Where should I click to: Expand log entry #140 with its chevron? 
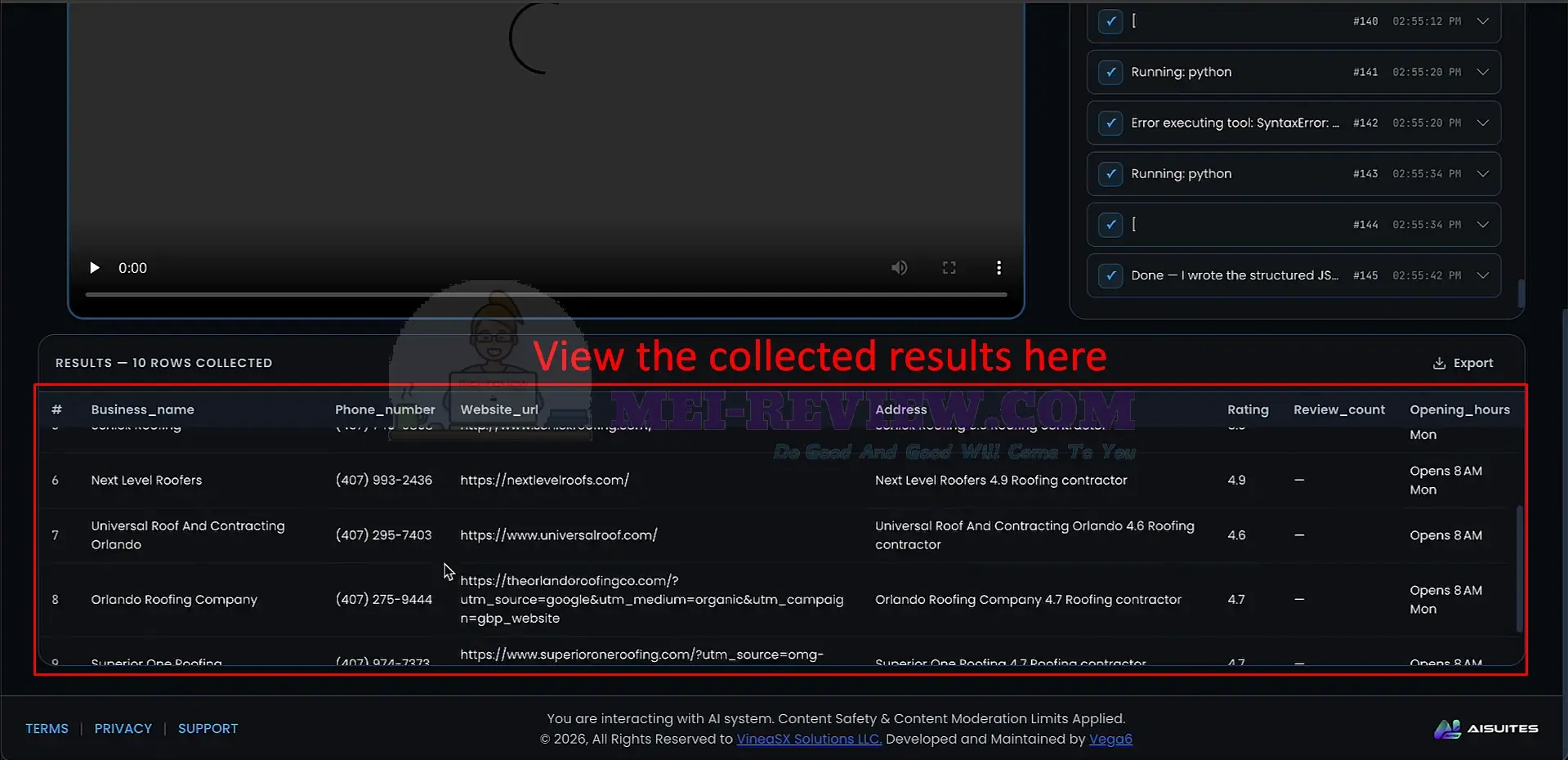click(x=1482, y=21)
